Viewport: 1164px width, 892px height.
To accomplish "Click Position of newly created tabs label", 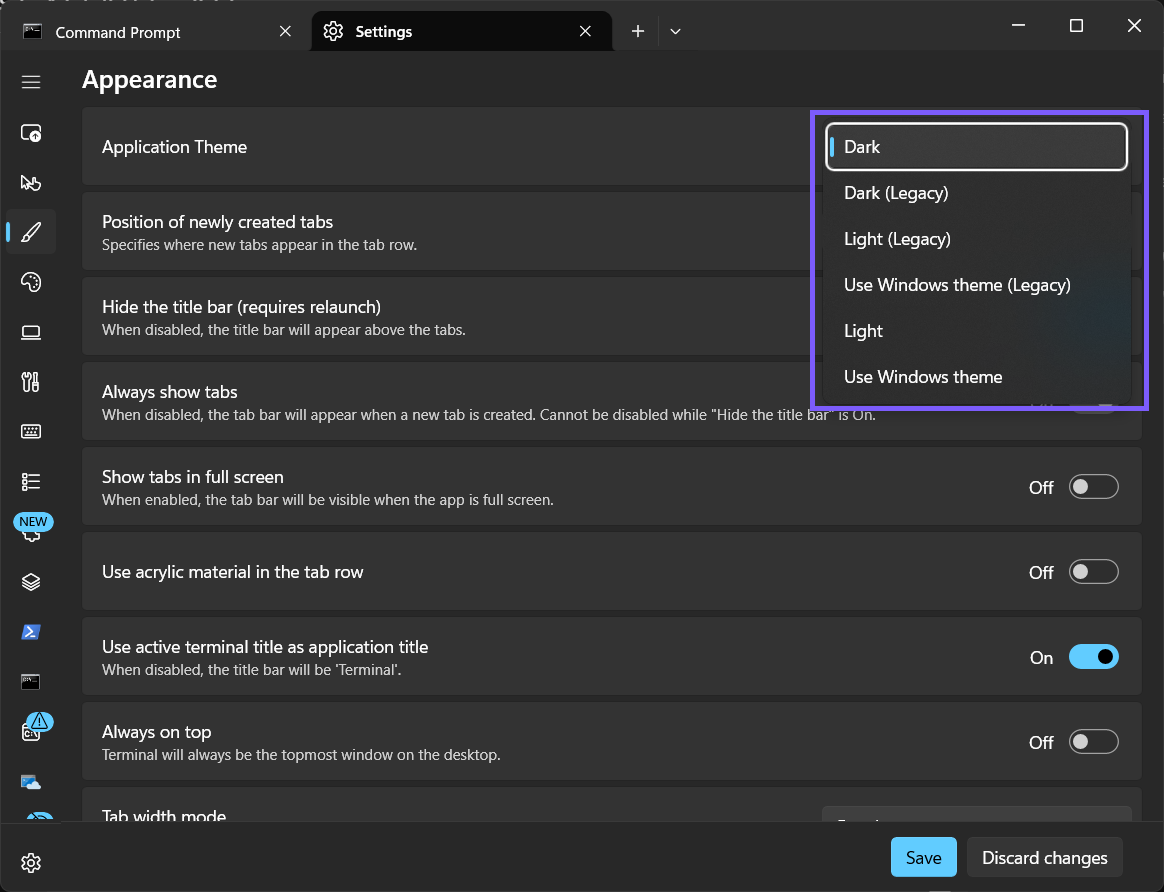I will [x=218, y=222].
